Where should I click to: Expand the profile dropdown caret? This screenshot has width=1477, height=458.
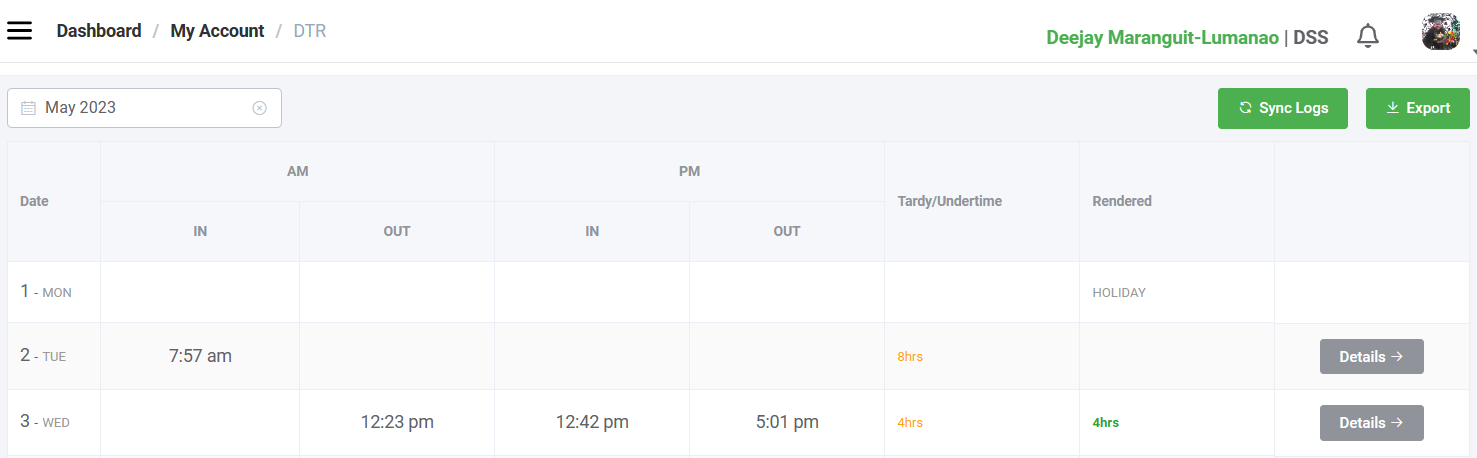1473,51
